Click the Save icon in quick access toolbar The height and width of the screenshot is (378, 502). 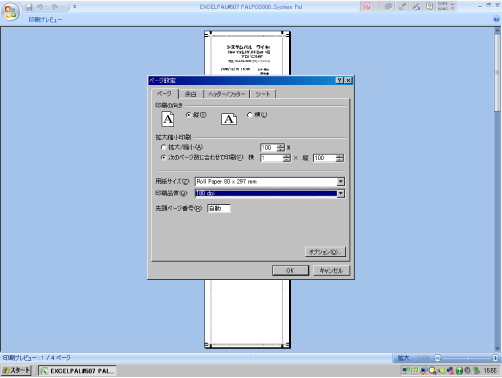pyautogui.click(x=29, y=7)
